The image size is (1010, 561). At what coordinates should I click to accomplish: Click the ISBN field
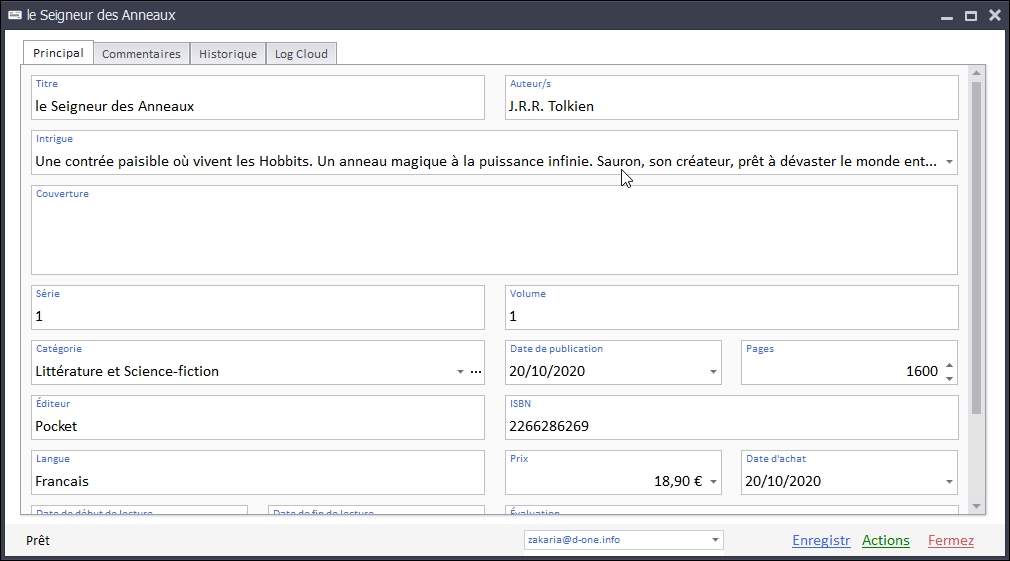(x=730, y=426)
